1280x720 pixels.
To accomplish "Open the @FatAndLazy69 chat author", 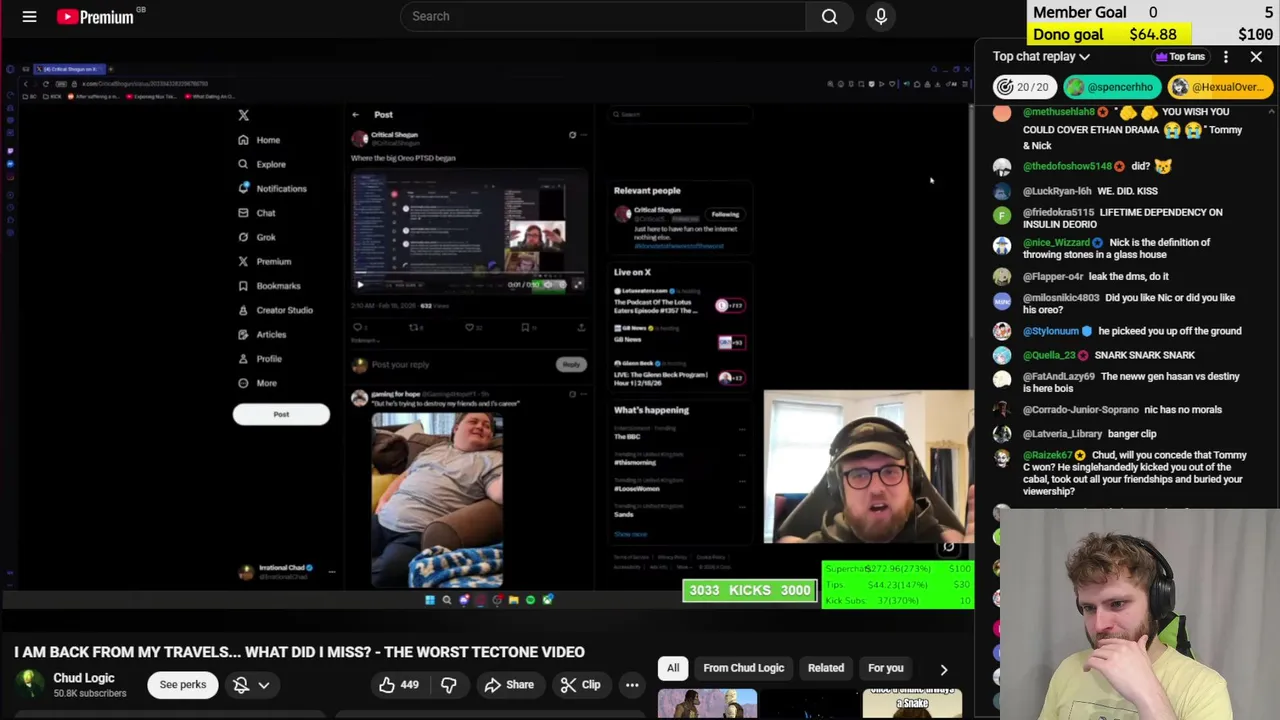I will (x=1059, y=376).
